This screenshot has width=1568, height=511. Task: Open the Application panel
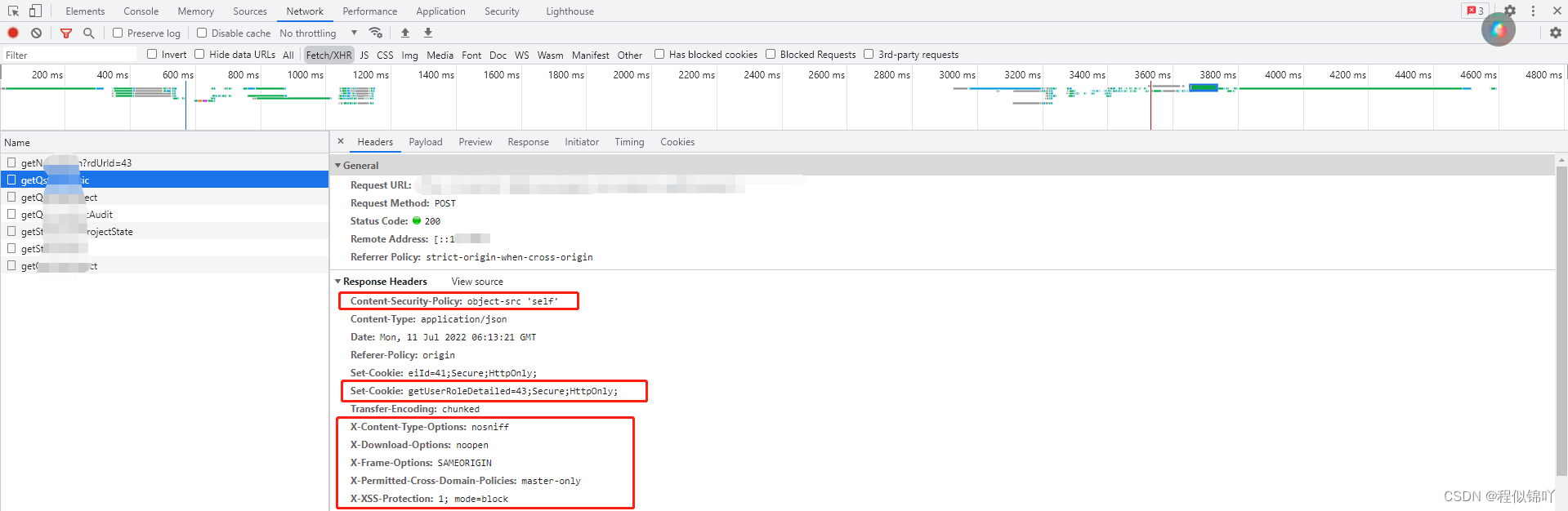(440, 11)
